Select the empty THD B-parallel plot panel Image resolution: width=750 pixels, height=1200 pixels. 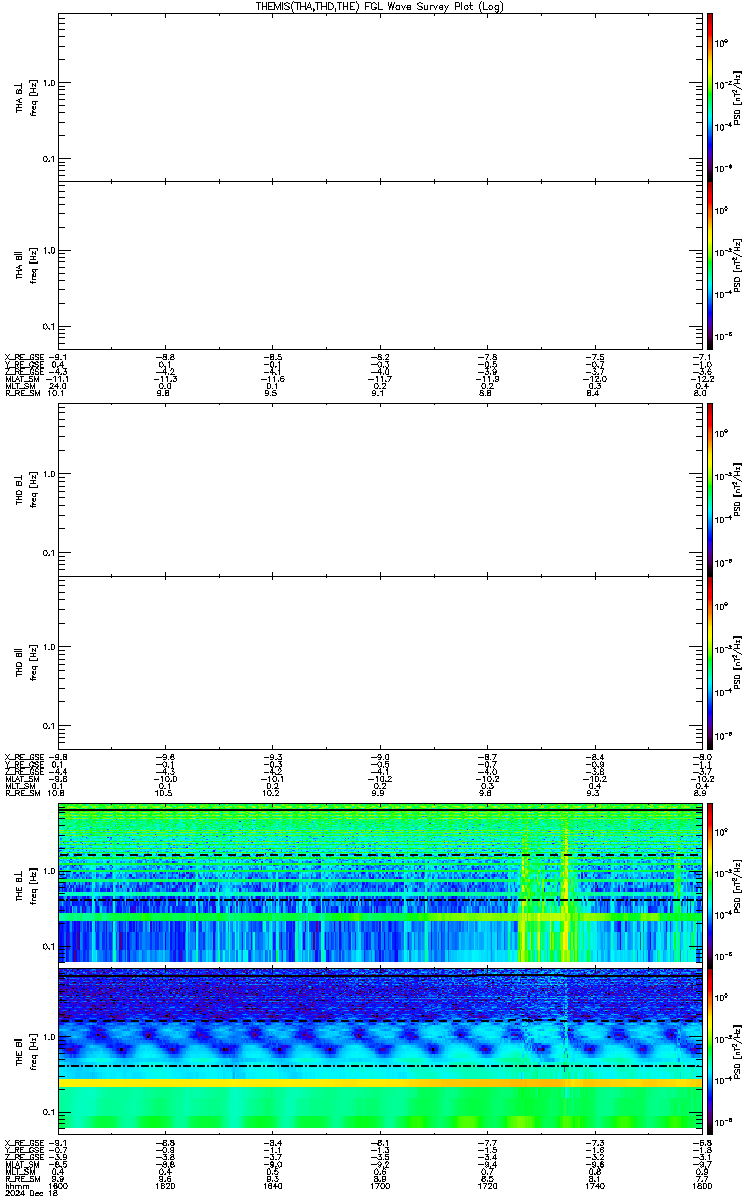pyautogui.click(x=380, y=662)
